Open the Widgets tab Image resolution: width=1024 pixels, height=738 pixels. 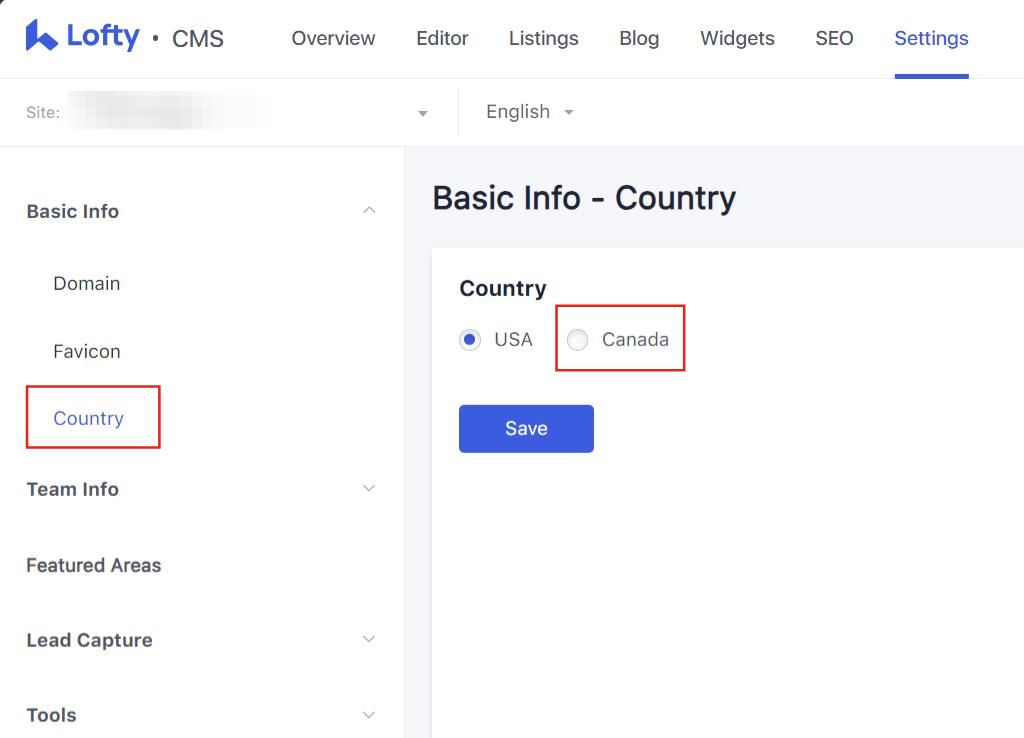coord(737,39)
